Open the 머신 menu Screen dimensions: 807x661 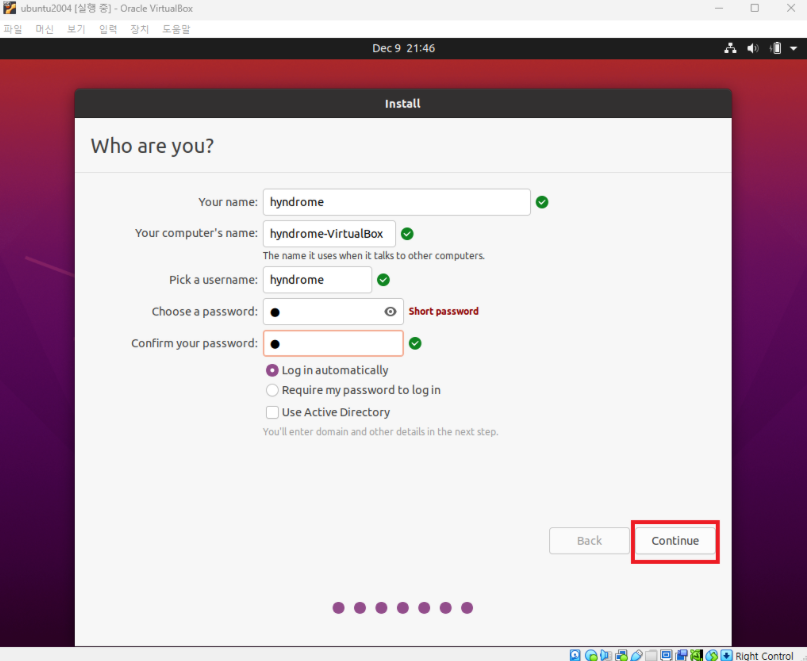[44, 29]
